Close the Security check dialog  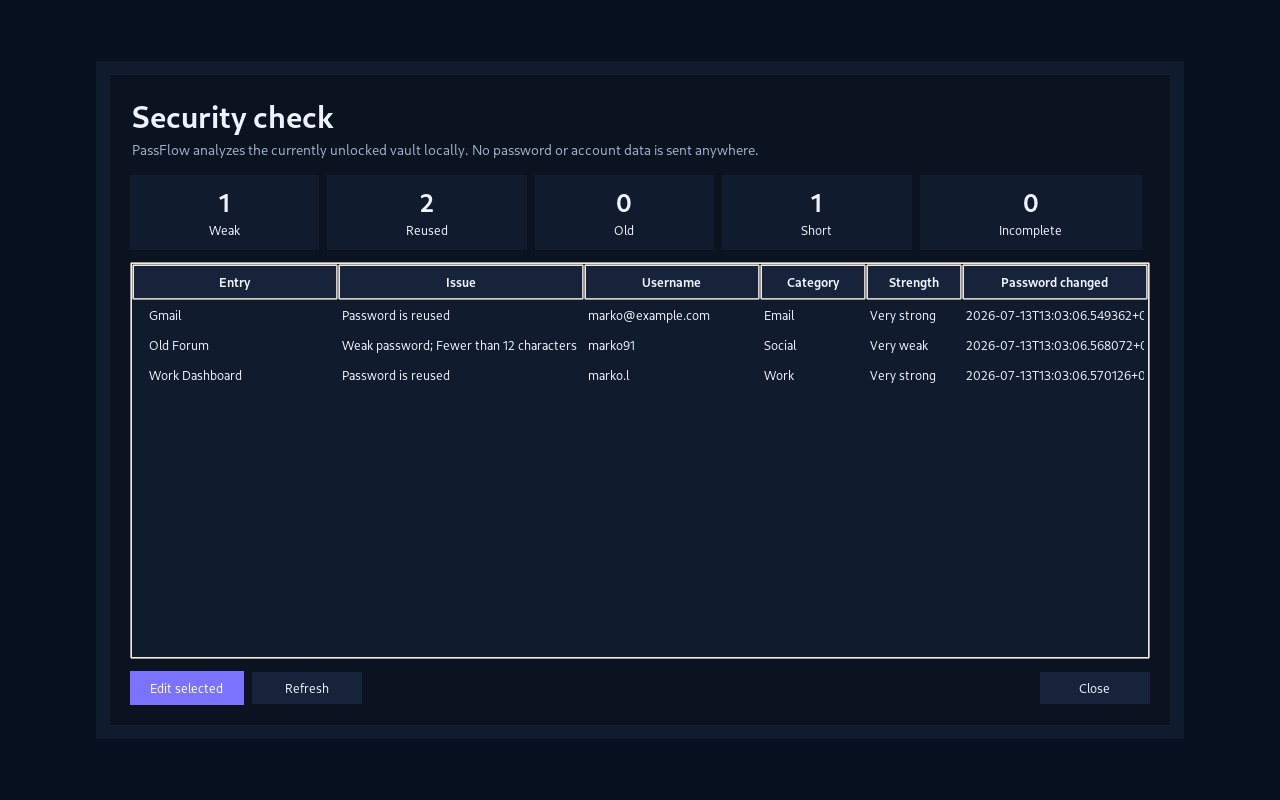(x=1094, y=688)
